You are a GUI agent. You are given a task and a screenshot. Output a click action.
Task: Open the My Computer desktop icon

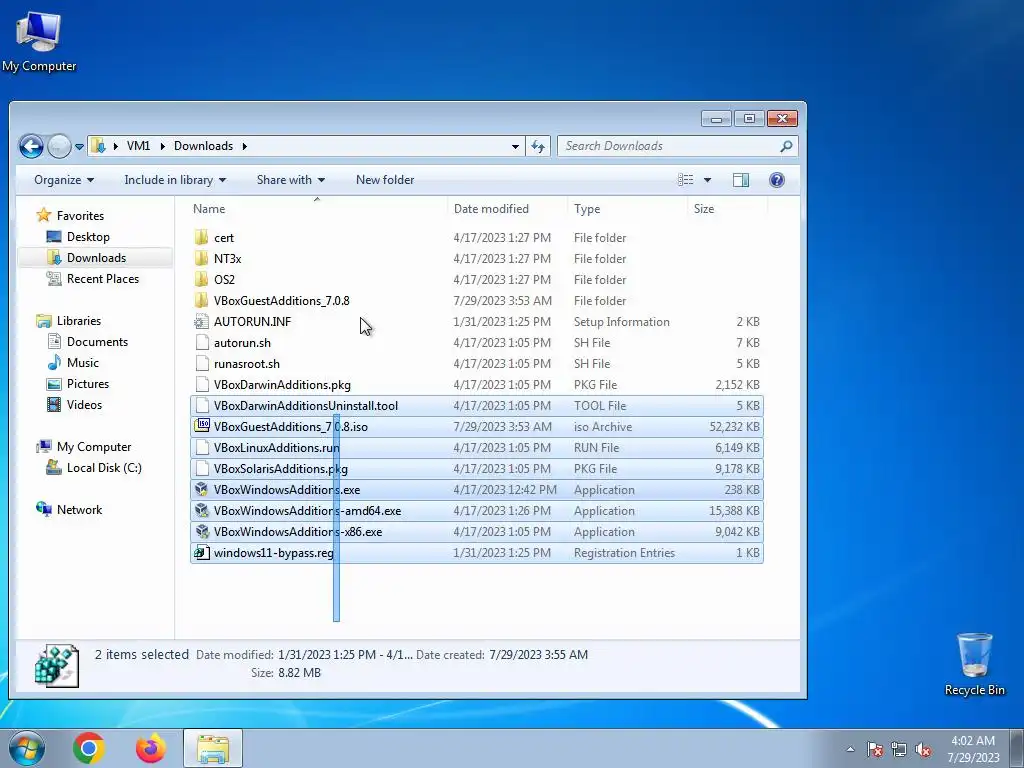(39, 40)
